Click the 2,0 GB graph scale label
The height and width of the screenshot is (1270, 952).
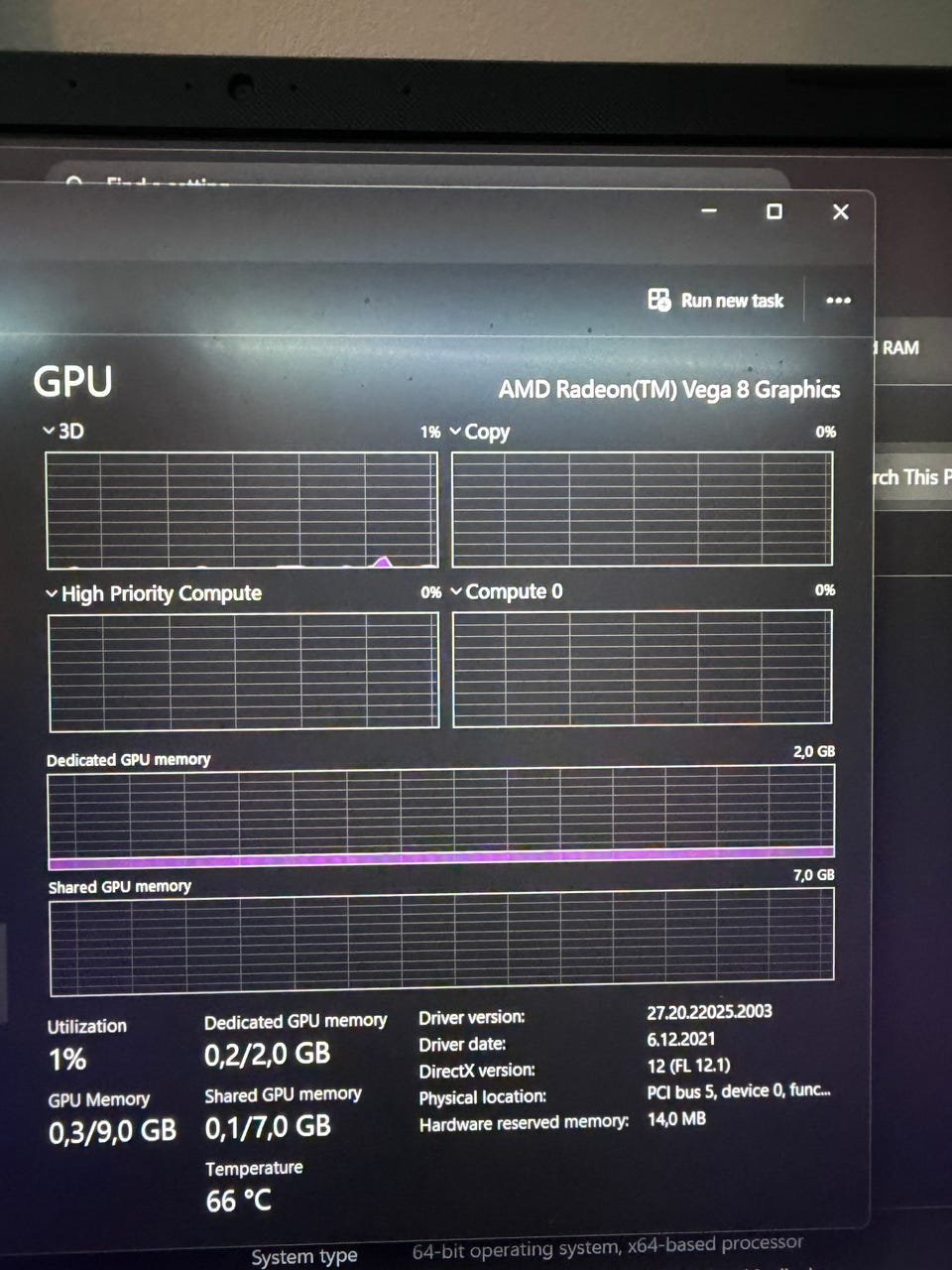[814, 751]
